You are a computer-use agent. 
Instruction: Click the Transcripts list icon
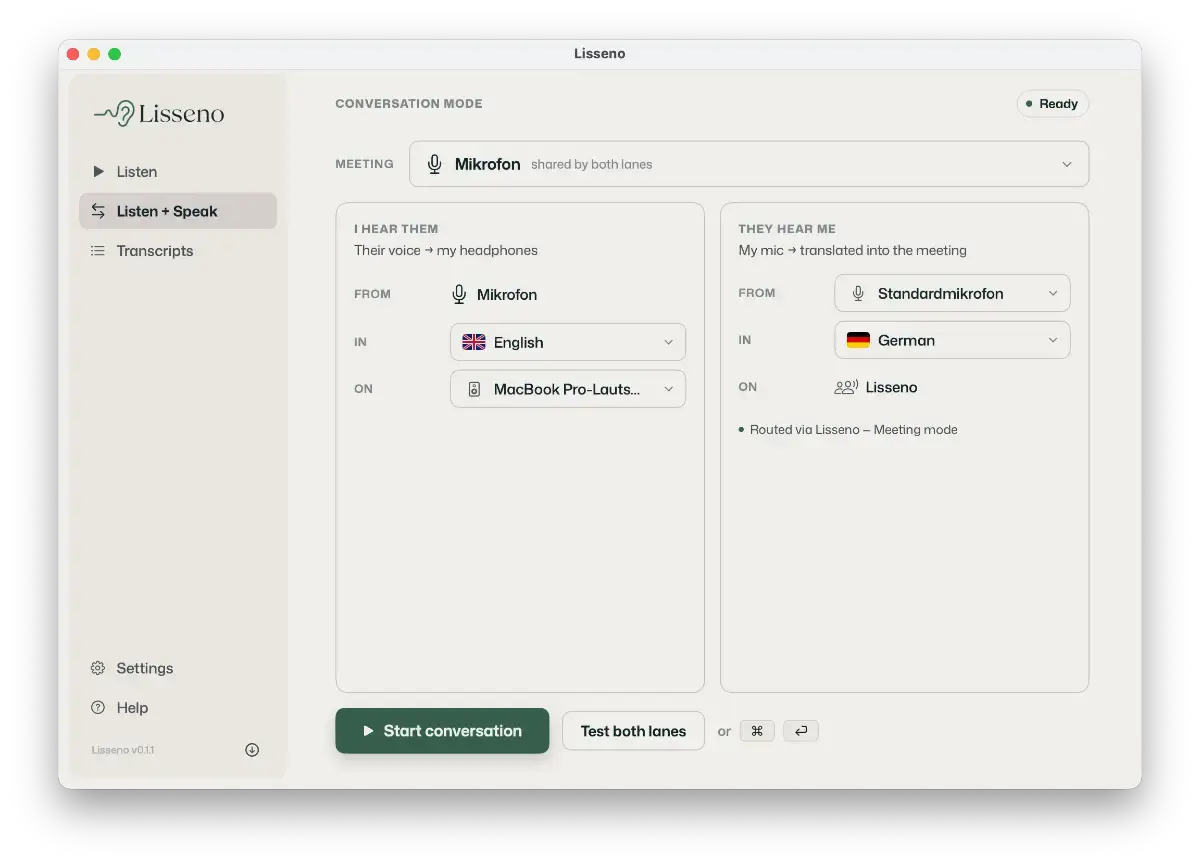click(98, 251)
